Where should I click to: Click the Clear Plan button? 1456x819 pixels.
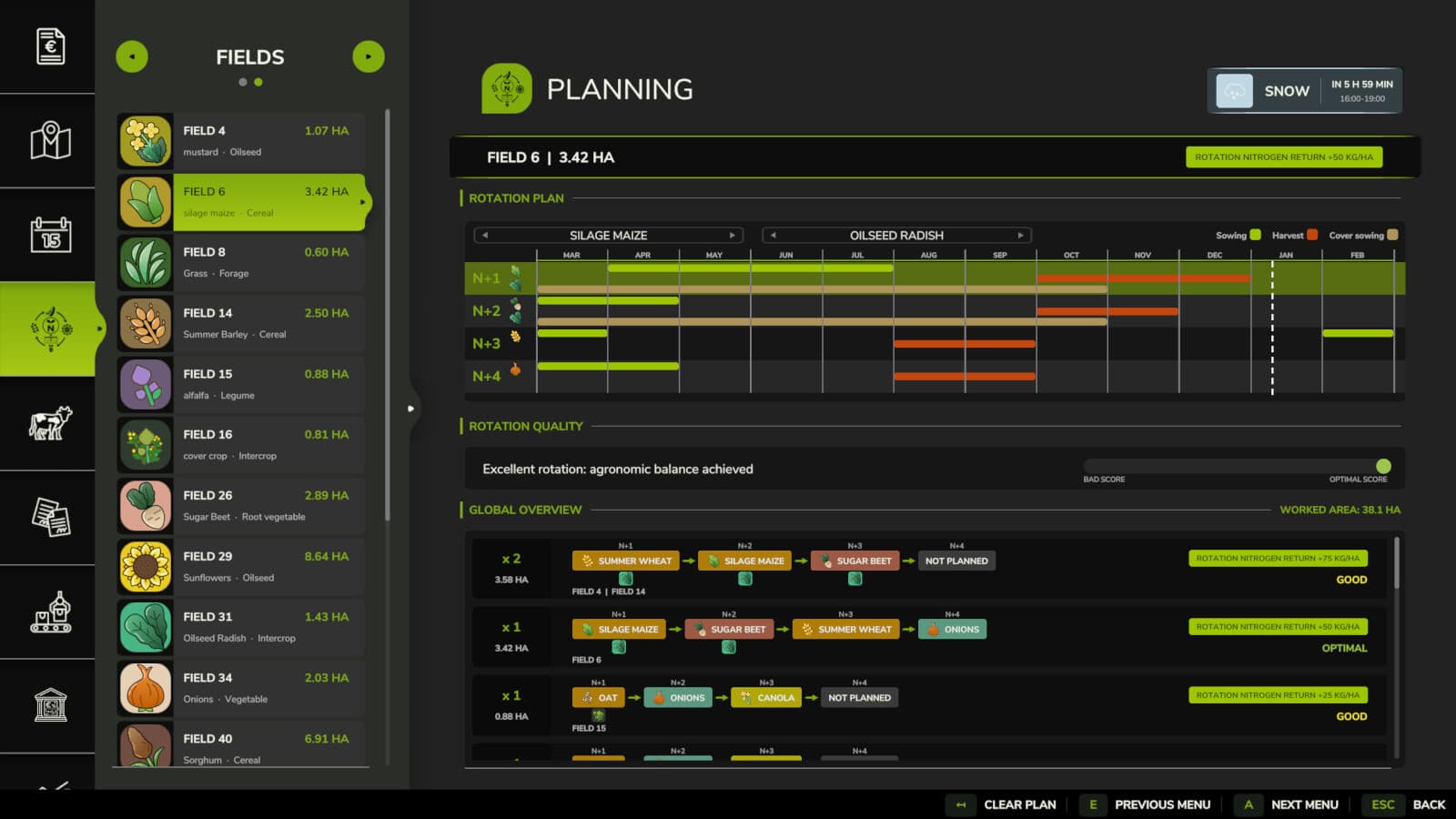[1002, 804]
